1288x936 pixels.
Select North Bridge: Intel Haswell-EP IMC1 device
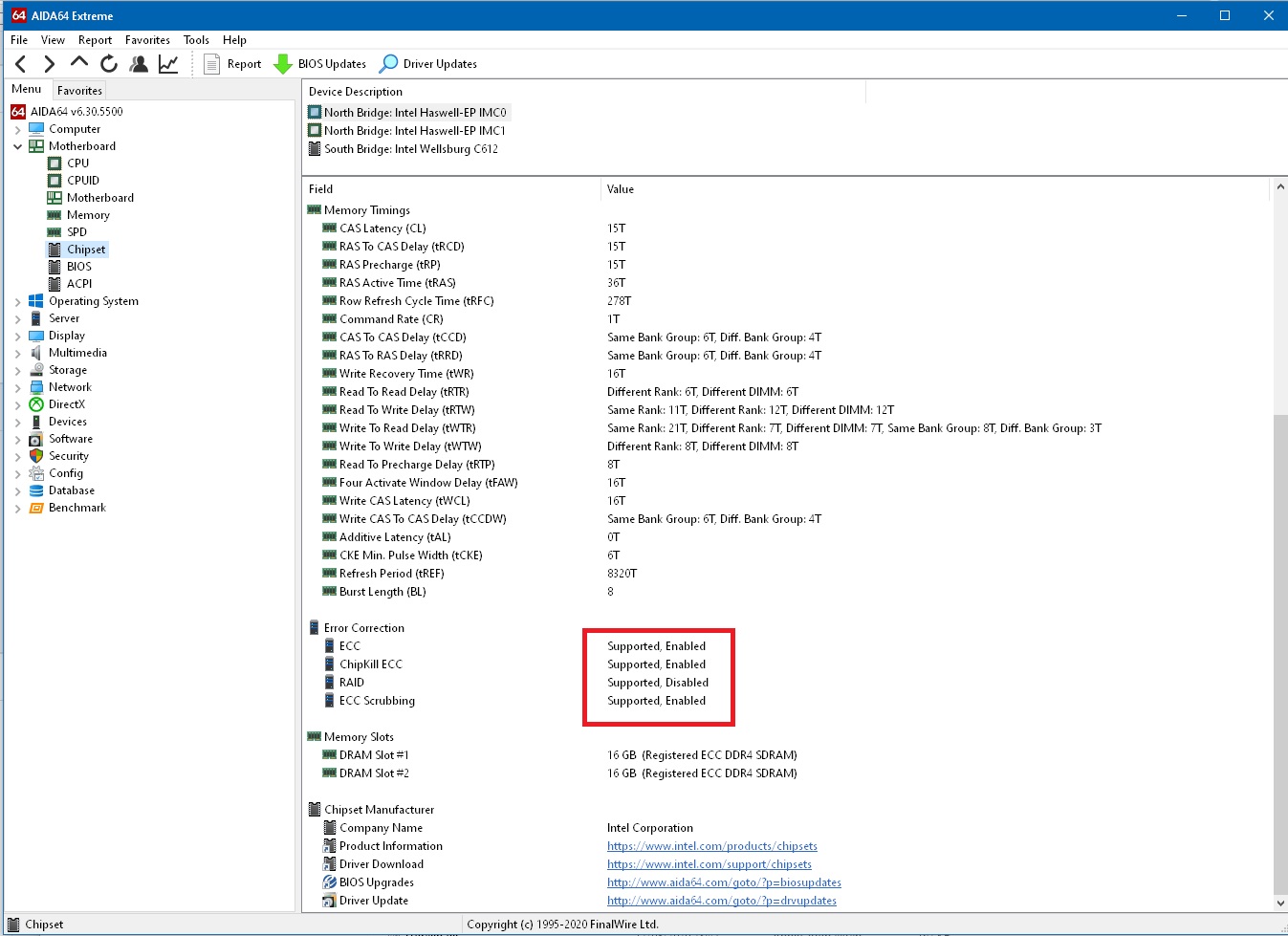407,131
